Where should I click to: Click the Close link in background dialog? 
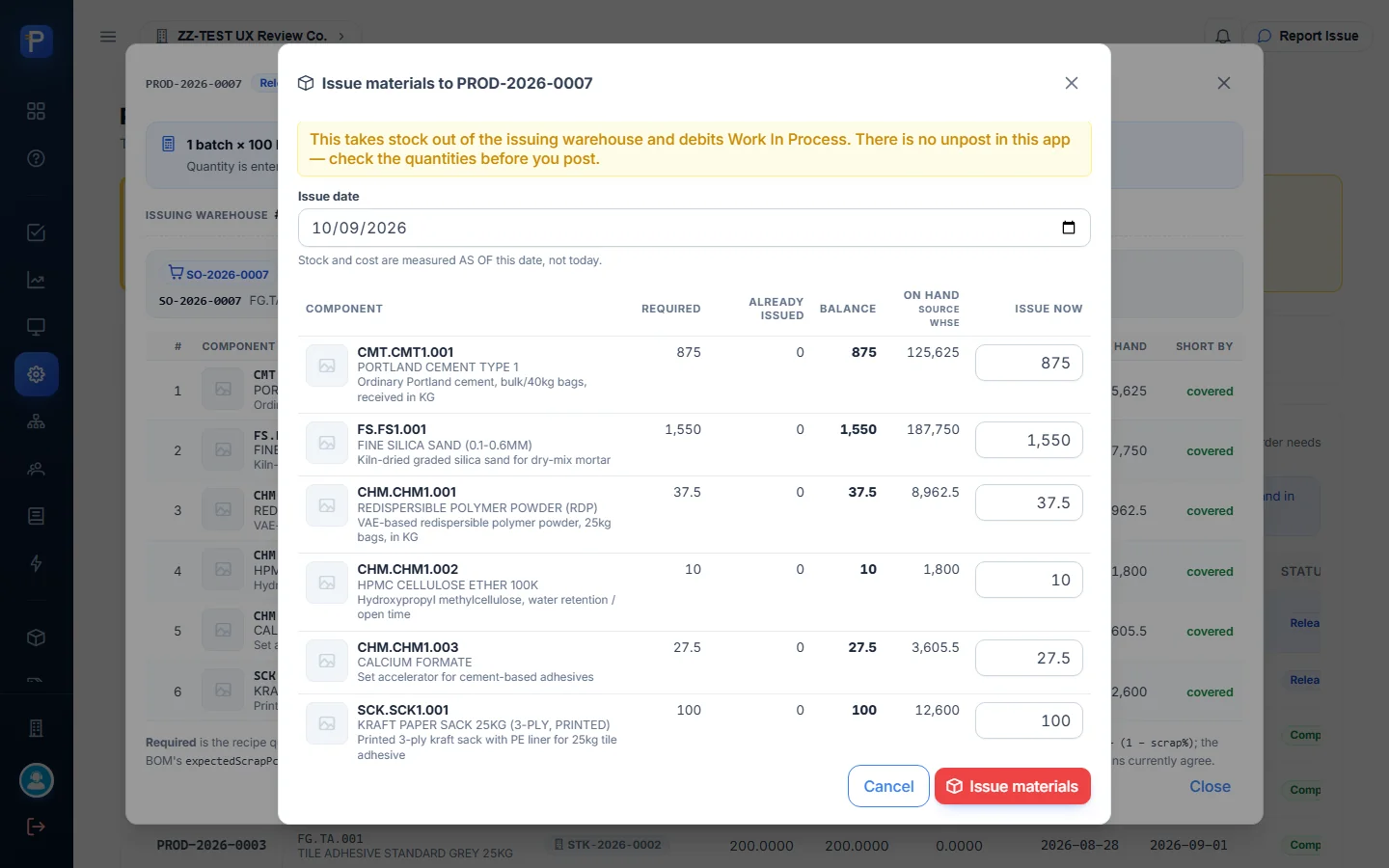(x=1210, y=786)
